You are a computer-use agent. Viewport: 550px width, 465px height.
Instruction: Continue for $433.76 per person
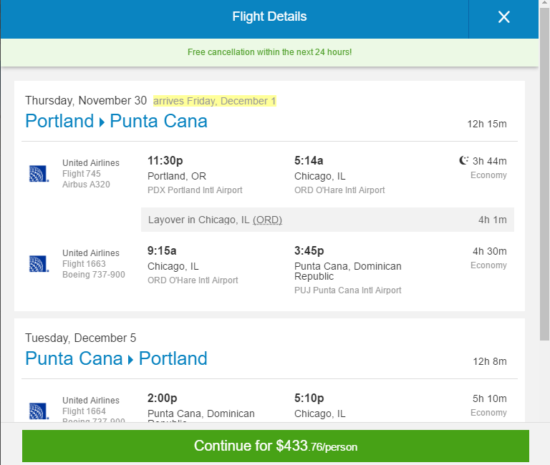coord(275,446)
